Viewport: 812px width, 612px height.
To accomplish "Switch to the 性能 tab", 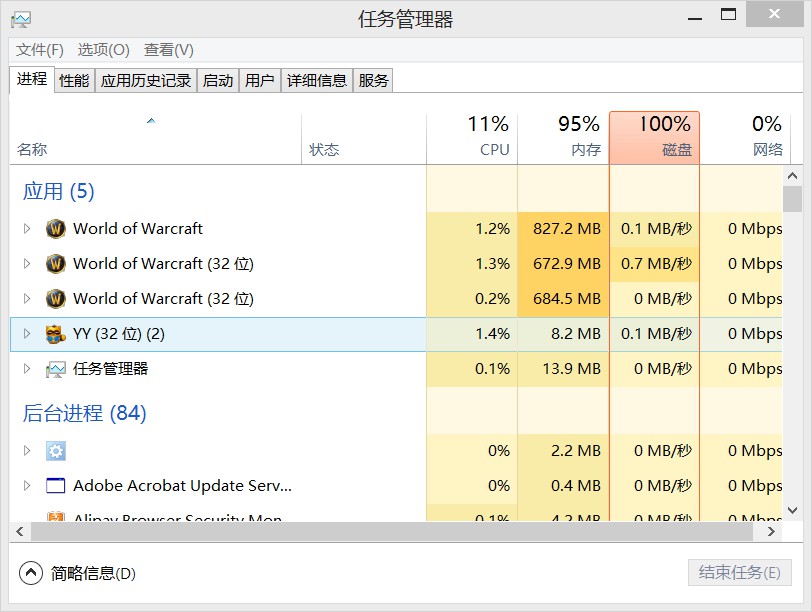I will 74,81.
